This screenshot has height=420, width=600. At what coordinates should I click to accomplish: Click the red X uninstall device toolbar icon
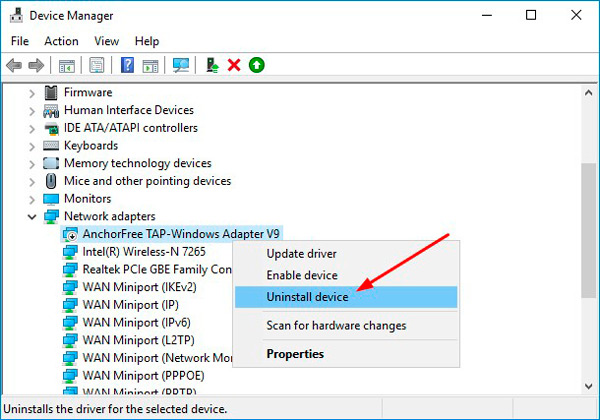pos(234,65)
